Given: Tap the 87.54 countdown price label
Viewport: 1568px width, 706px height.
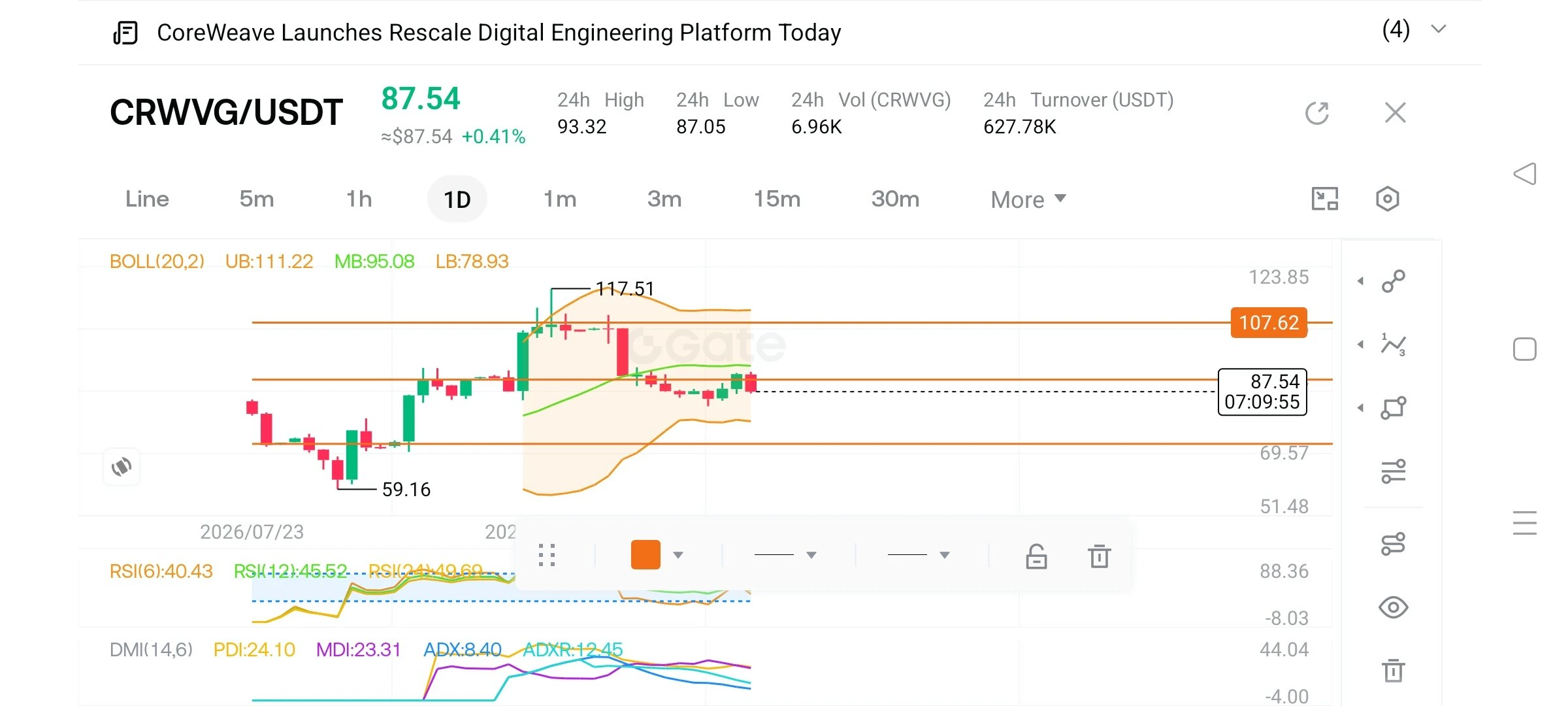Looking at the screenshot, I should pyautogui.click(x=1262, y=392).
